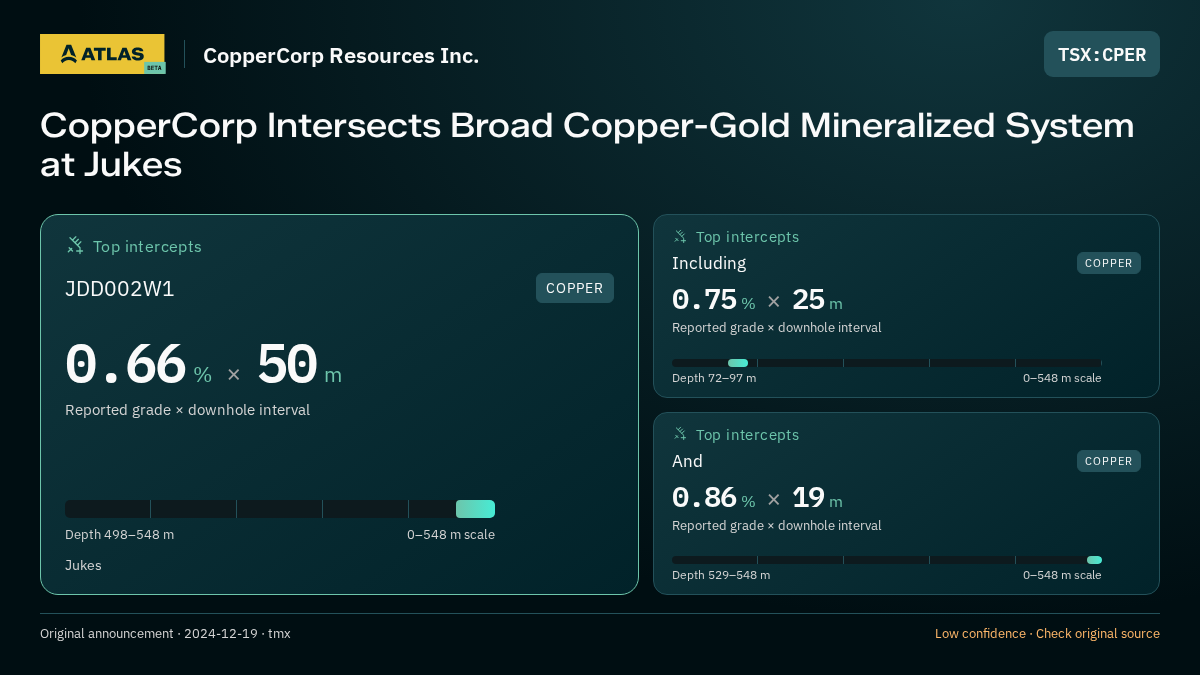
Task: Click 'Reported grade × downhole interval' in And card
Action: tap(777, 525)
